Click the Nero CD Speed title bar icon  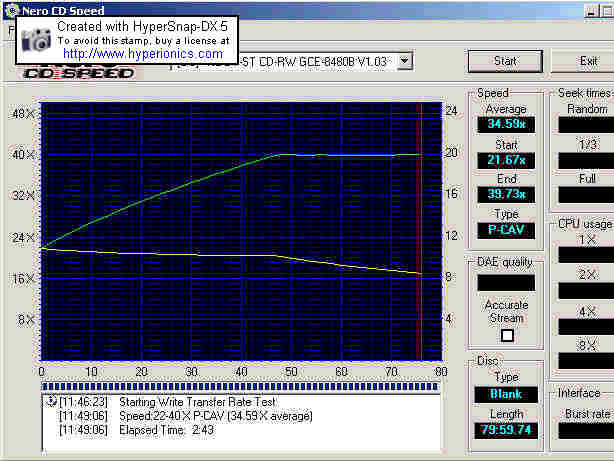tap(11, 9)
